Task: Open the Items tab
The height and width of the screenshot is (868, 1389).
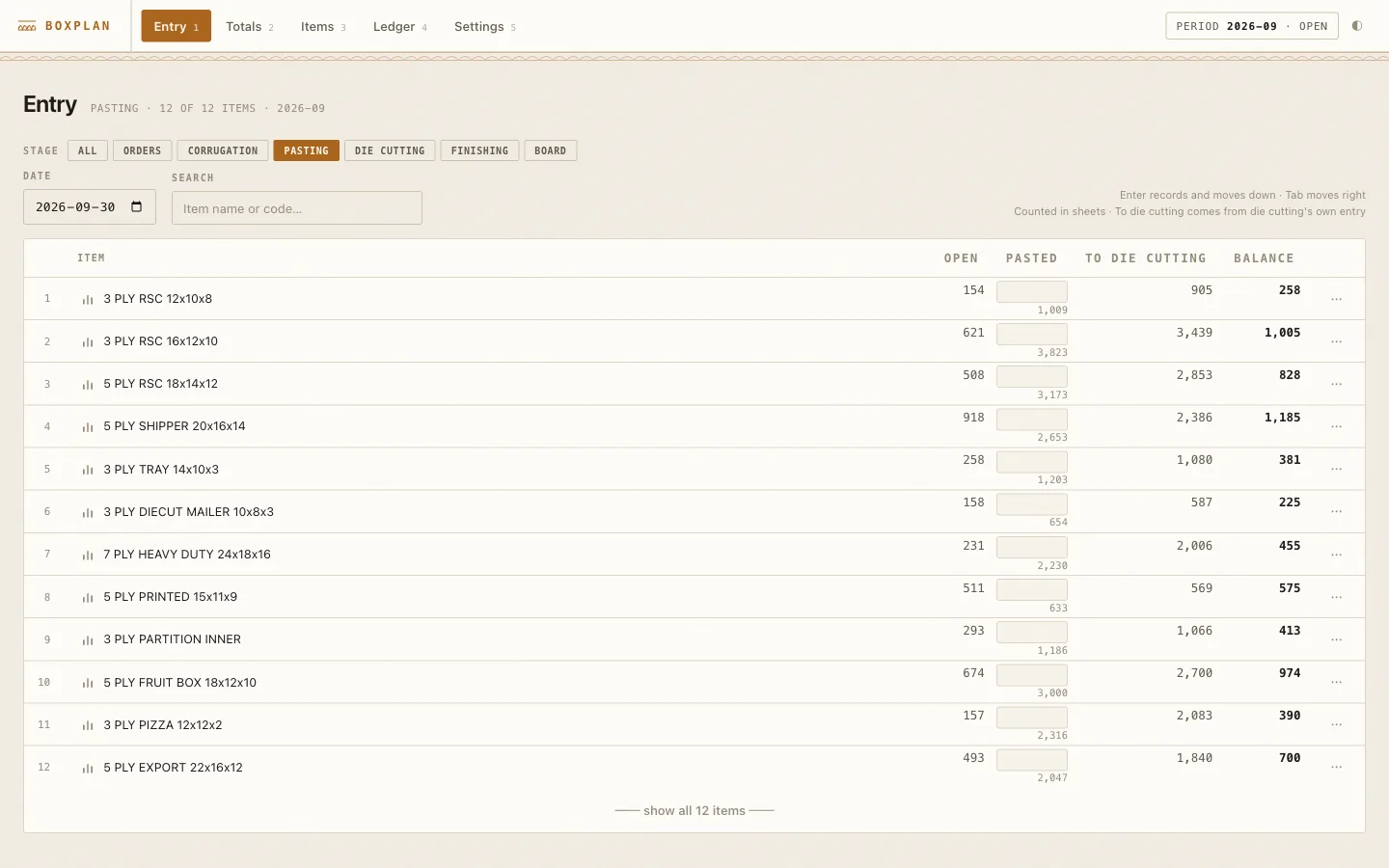Action: (x=323, y=26)
